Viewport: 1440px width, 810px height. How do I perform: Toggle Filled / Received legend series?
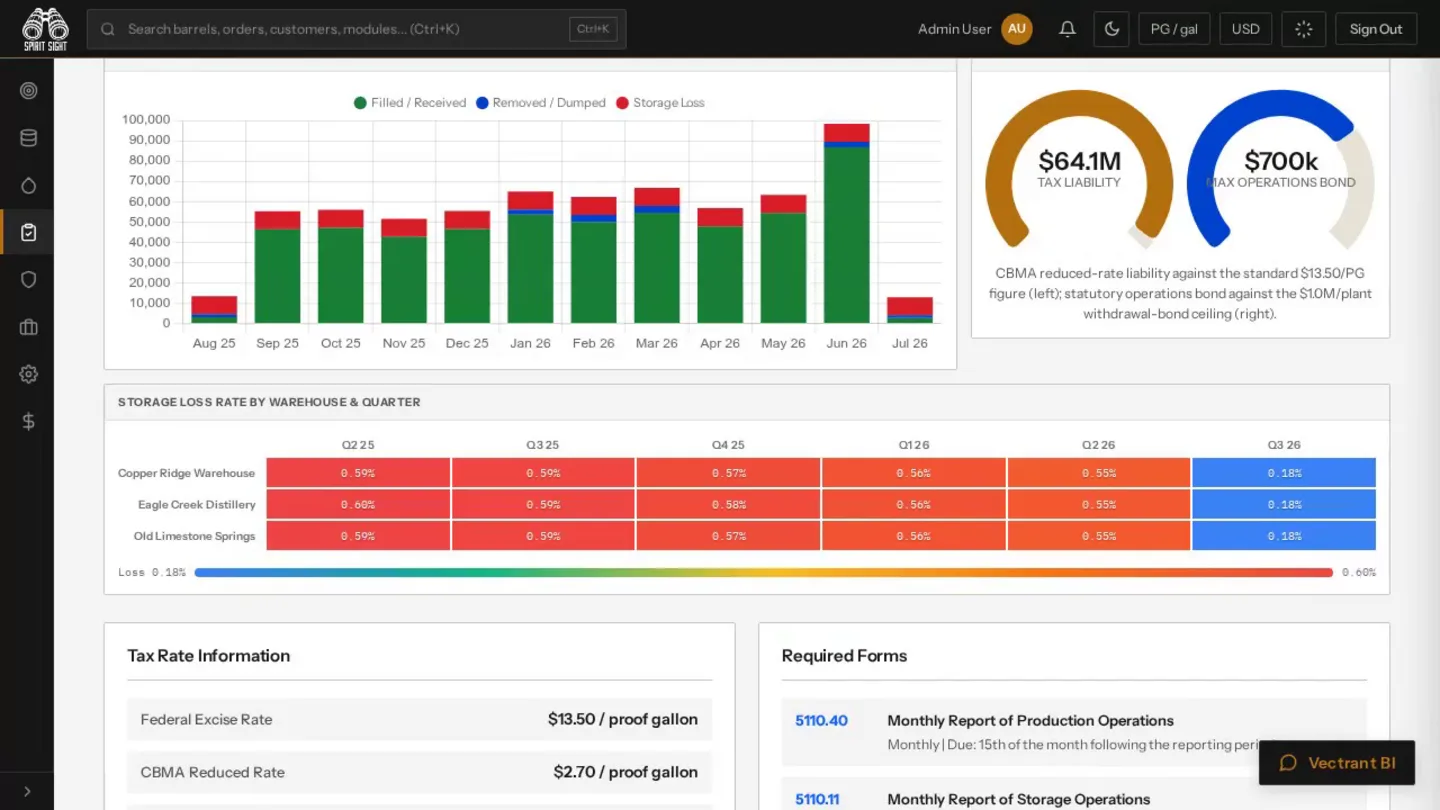(410, 103)
